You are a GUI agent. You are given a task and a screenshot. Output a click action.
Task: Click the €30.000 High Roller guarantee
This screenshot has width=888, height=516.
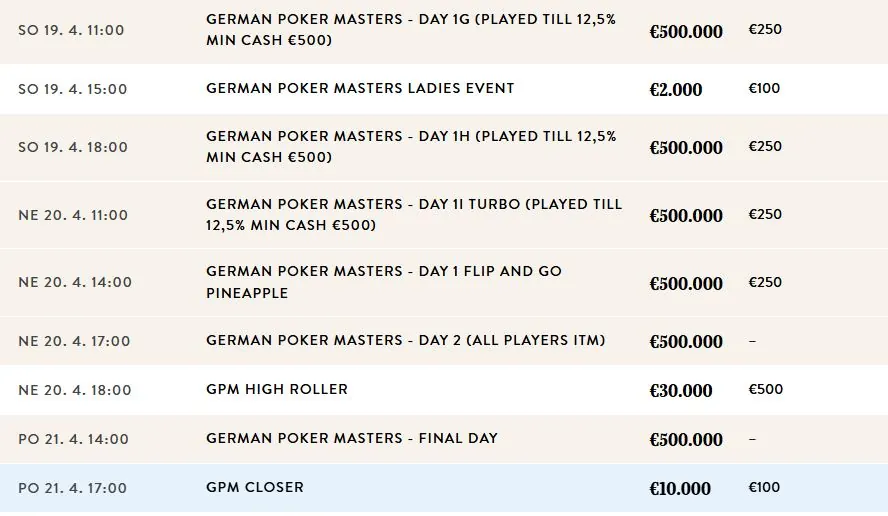point(681,390)
